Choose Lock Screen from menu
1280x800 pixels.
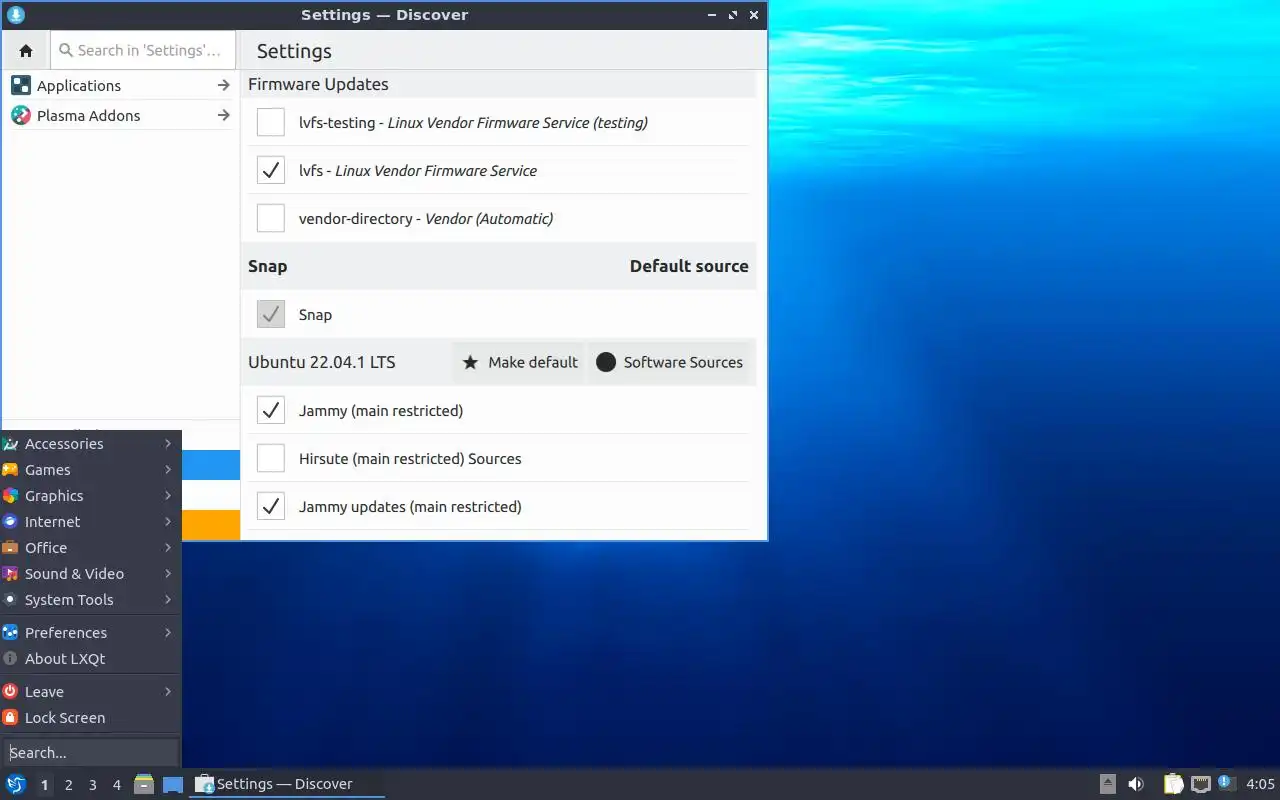coord(90,718)
